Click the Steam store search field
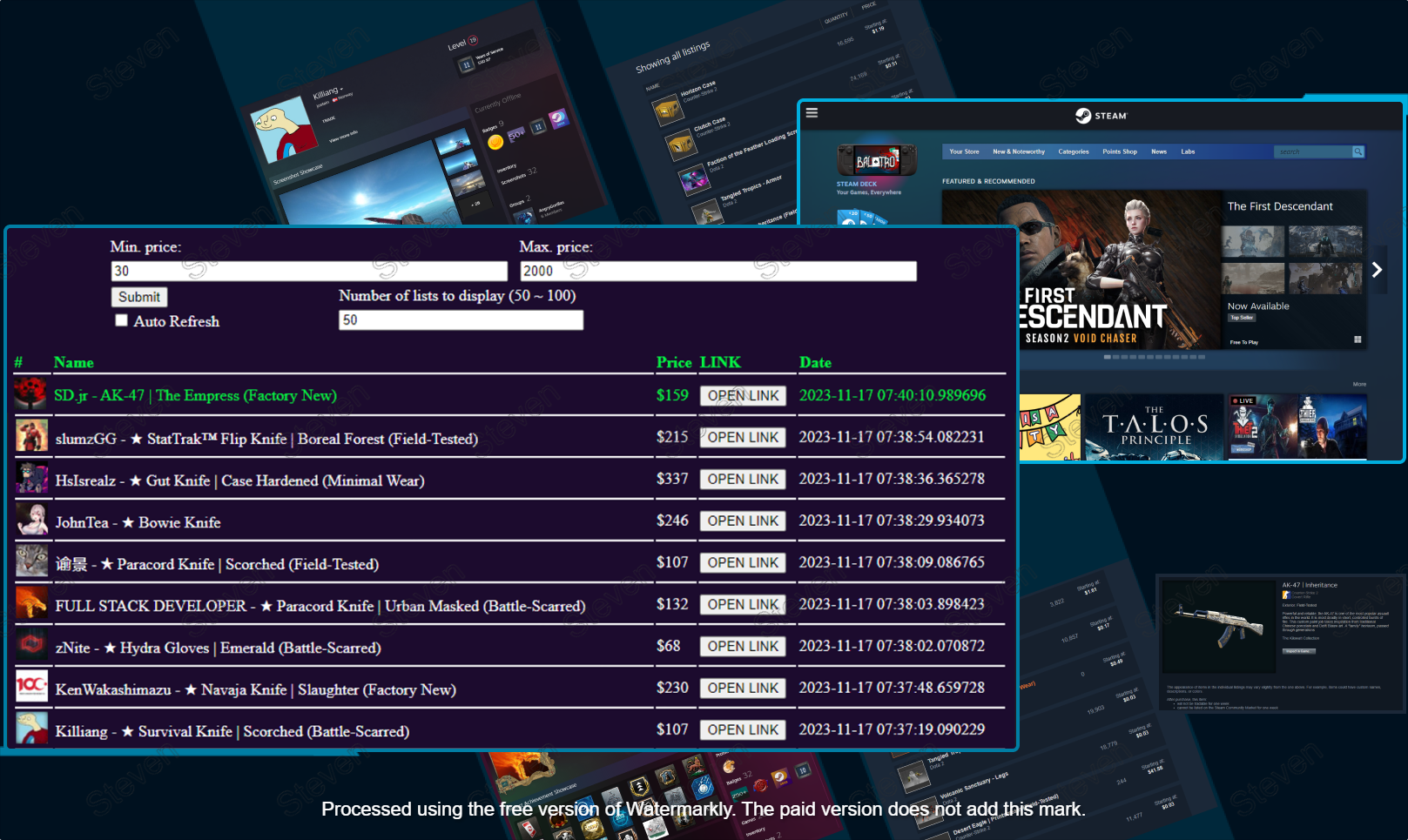 [x=1313, y=151]
